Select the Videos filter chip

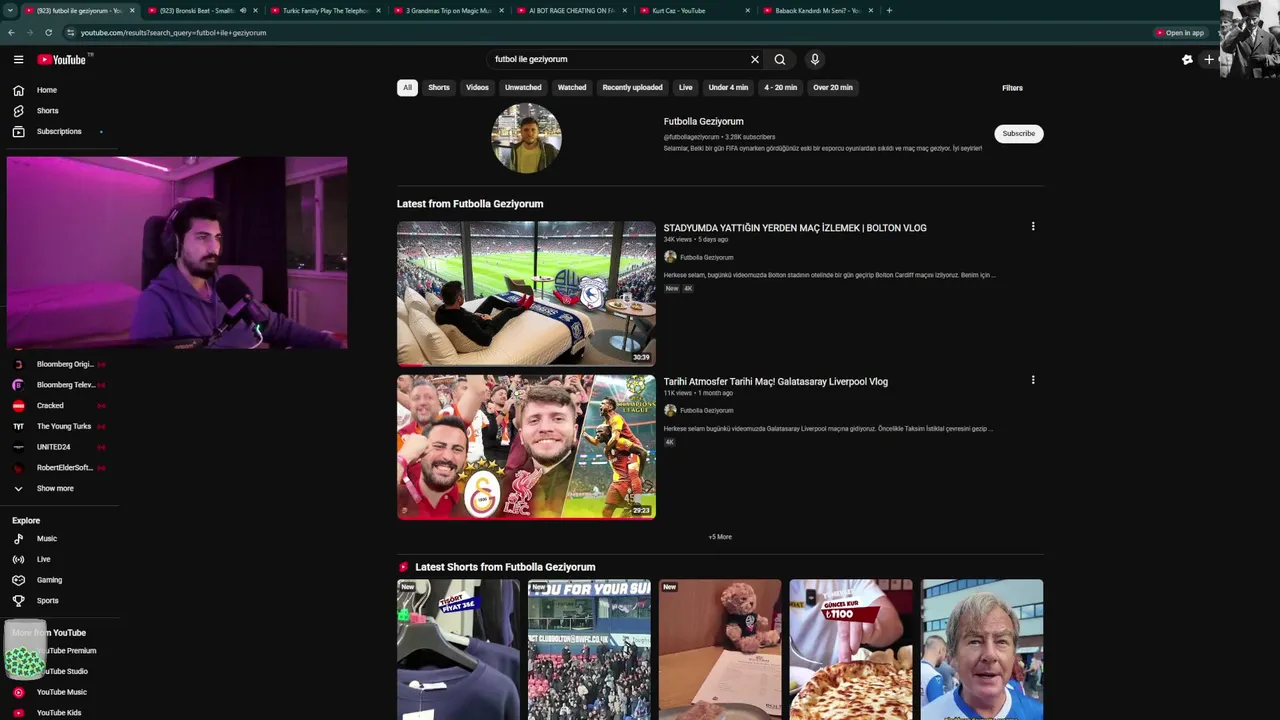coord(477,87)
